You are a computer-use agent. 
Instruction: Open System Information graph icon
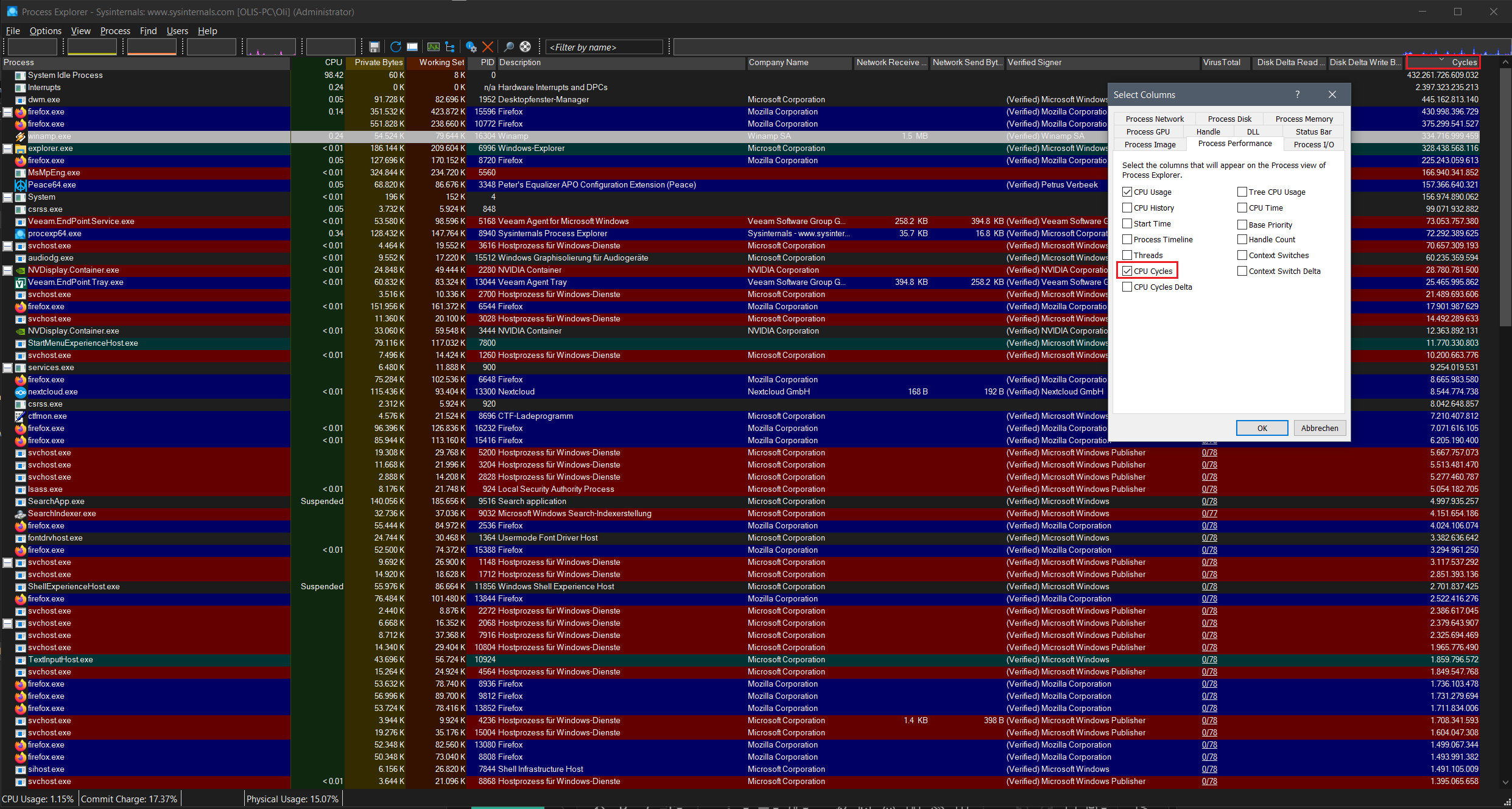(433, 47)
